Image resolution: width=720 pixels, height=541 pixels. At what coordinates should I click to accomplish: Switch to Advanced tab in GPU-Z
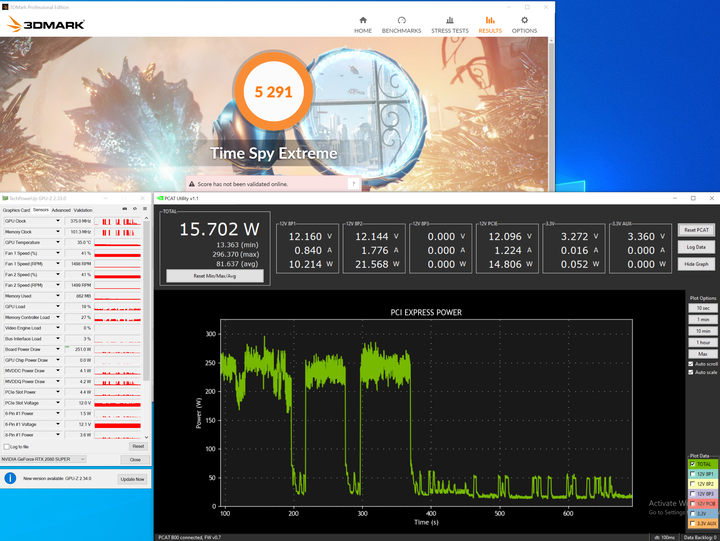pyautogui.click(x=61, y=210)
